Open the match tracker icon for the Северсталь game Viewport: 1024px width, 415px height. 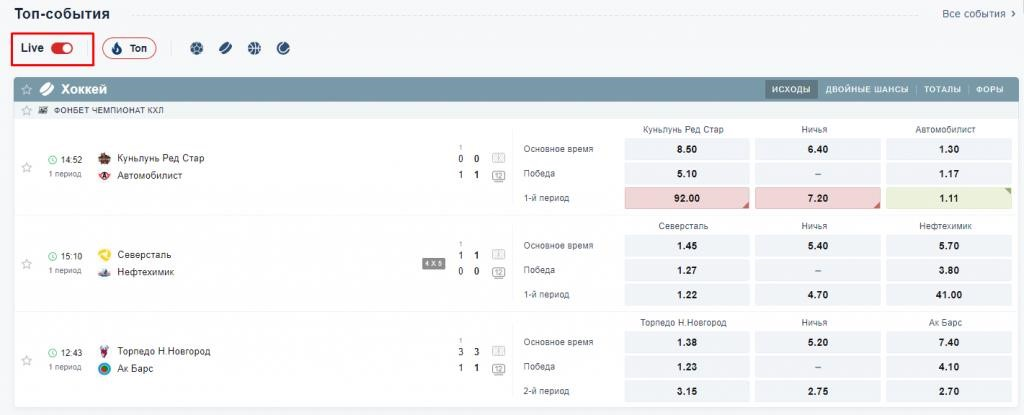pyautogui.click(x=498, y=255)
